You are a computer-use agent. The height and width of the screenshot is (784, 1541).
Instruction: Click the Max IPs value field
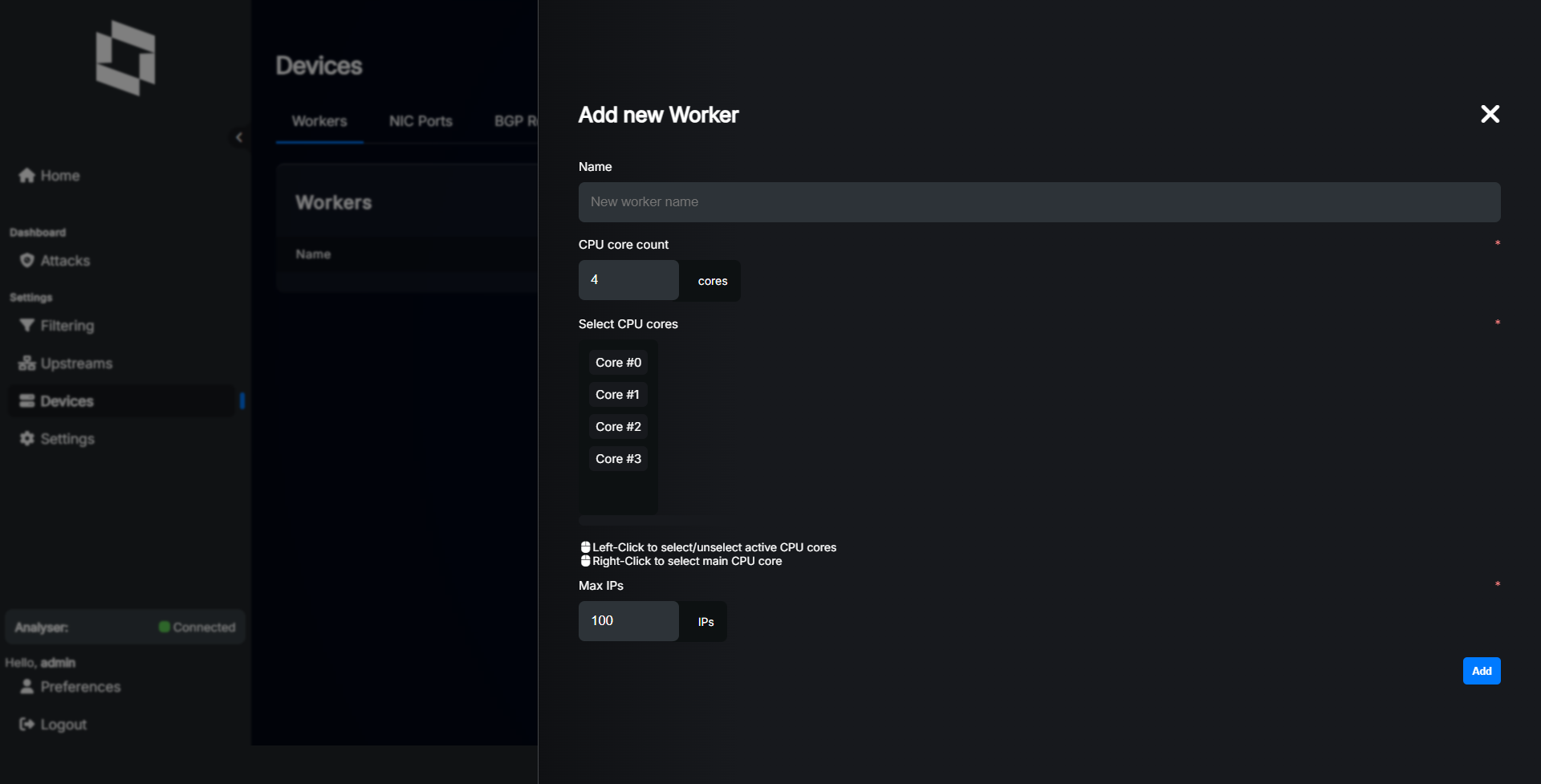pos(628,620)
